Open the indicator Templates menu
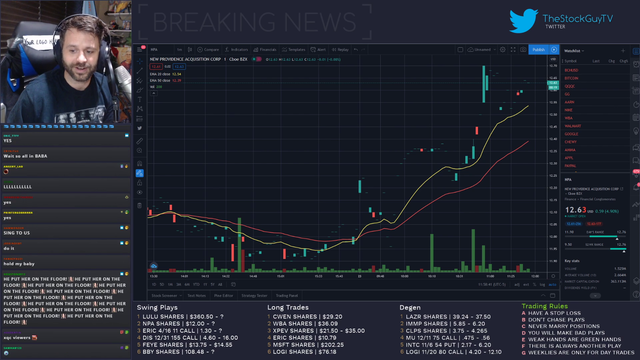 tap(293, 49)
